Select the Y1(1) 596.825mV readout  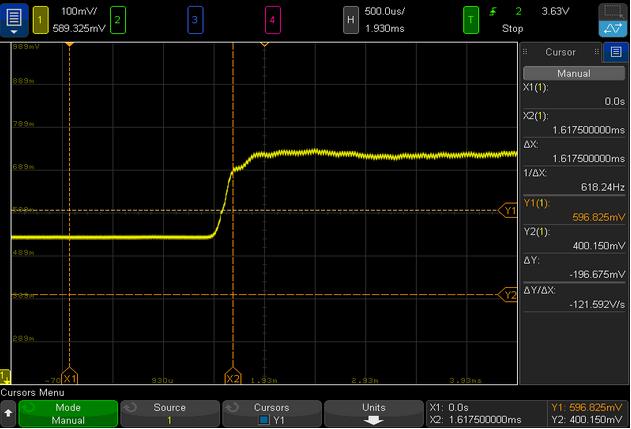tap(574, 209)
